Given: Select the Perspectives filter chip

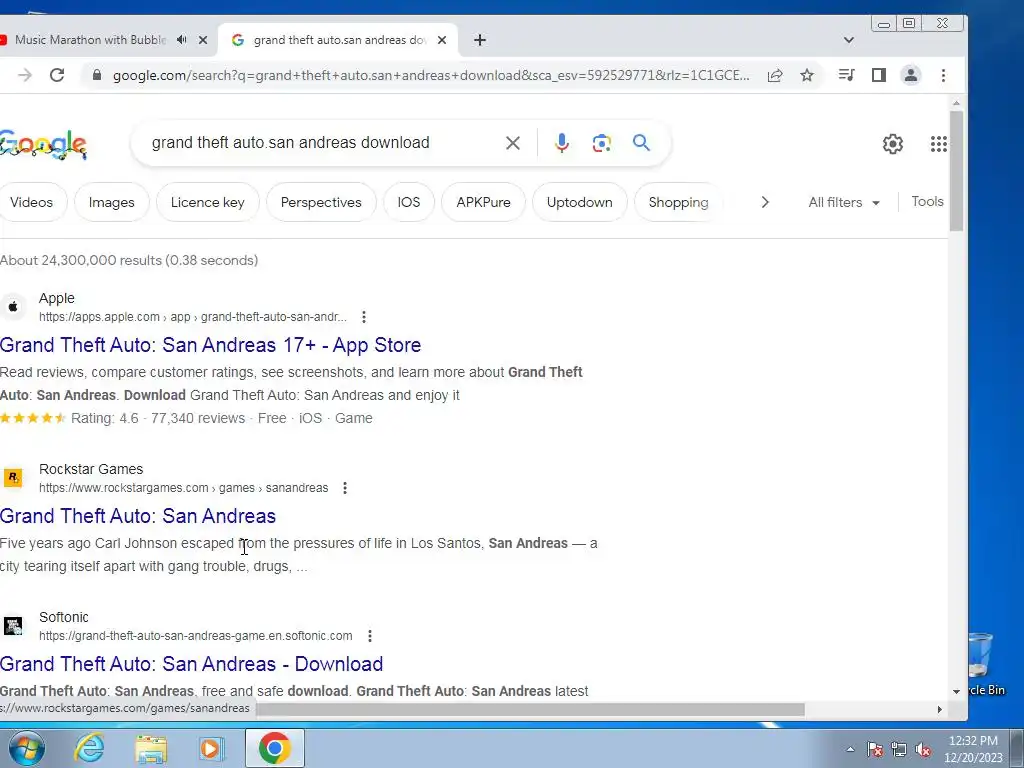Looking at the screenshot, I should coord(321,202).
